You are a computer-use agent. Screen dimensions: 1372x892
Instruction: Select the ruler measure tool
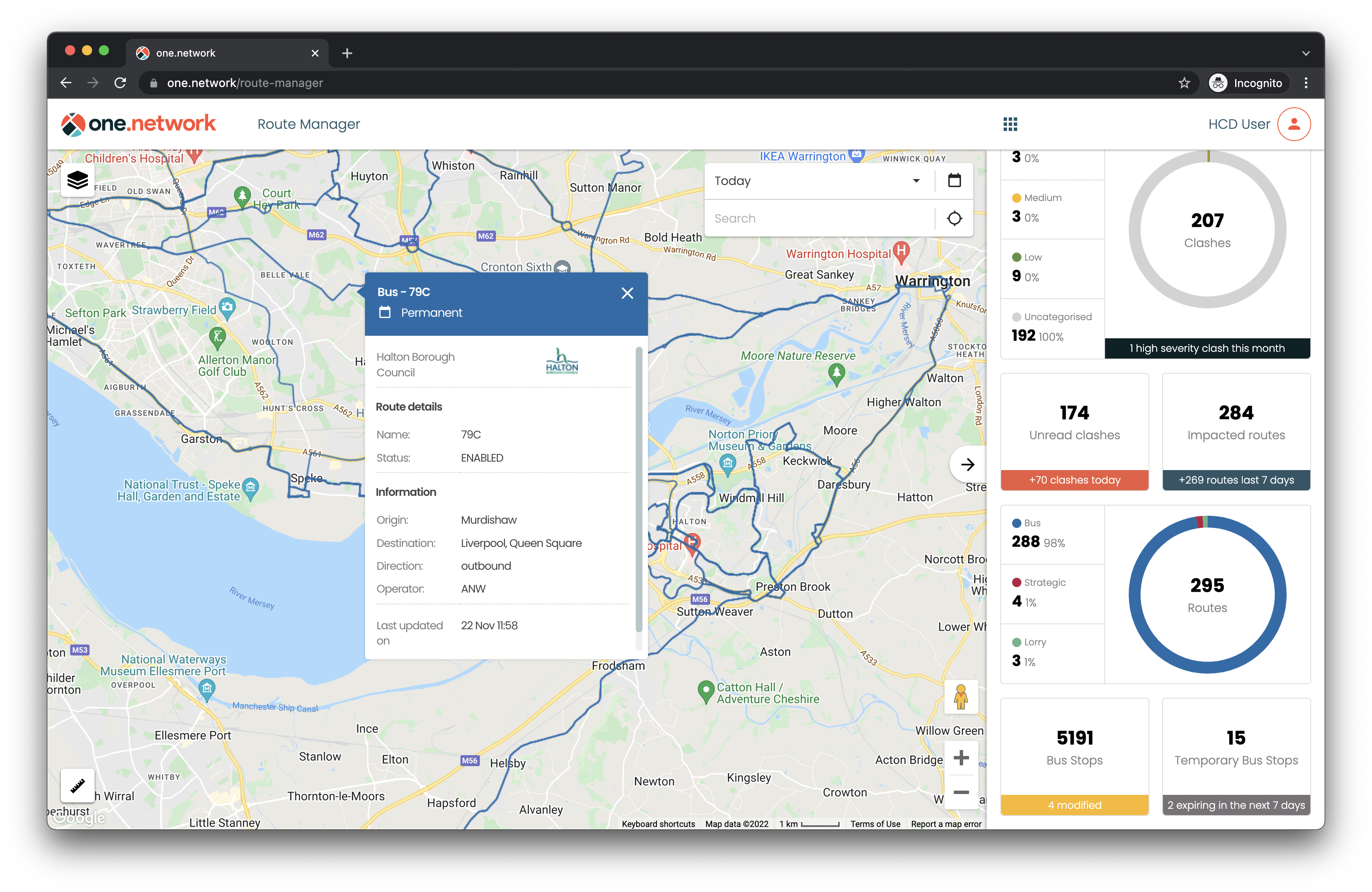77,786
